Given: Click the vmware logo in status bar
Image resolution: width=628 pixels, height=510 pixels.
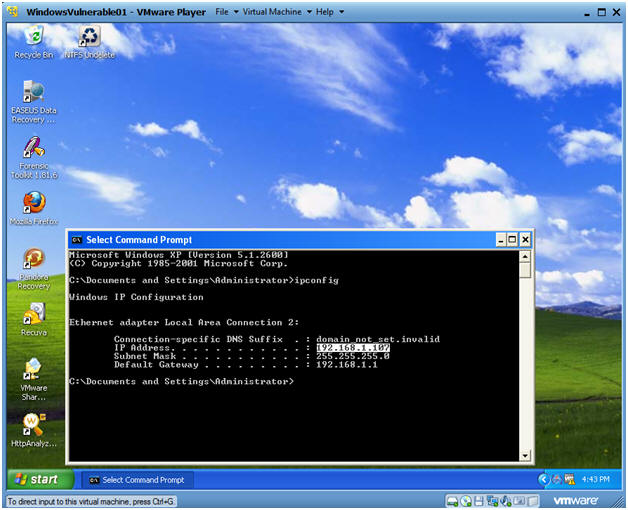Looking at the screenshot, I should (575, 500).
